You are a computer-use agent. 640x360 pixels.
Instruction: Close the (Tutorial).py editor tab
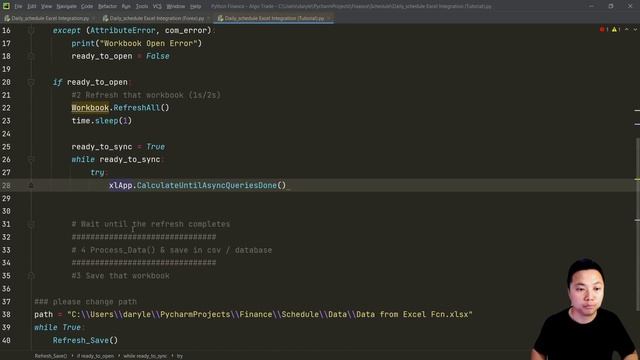click(329, 18)
